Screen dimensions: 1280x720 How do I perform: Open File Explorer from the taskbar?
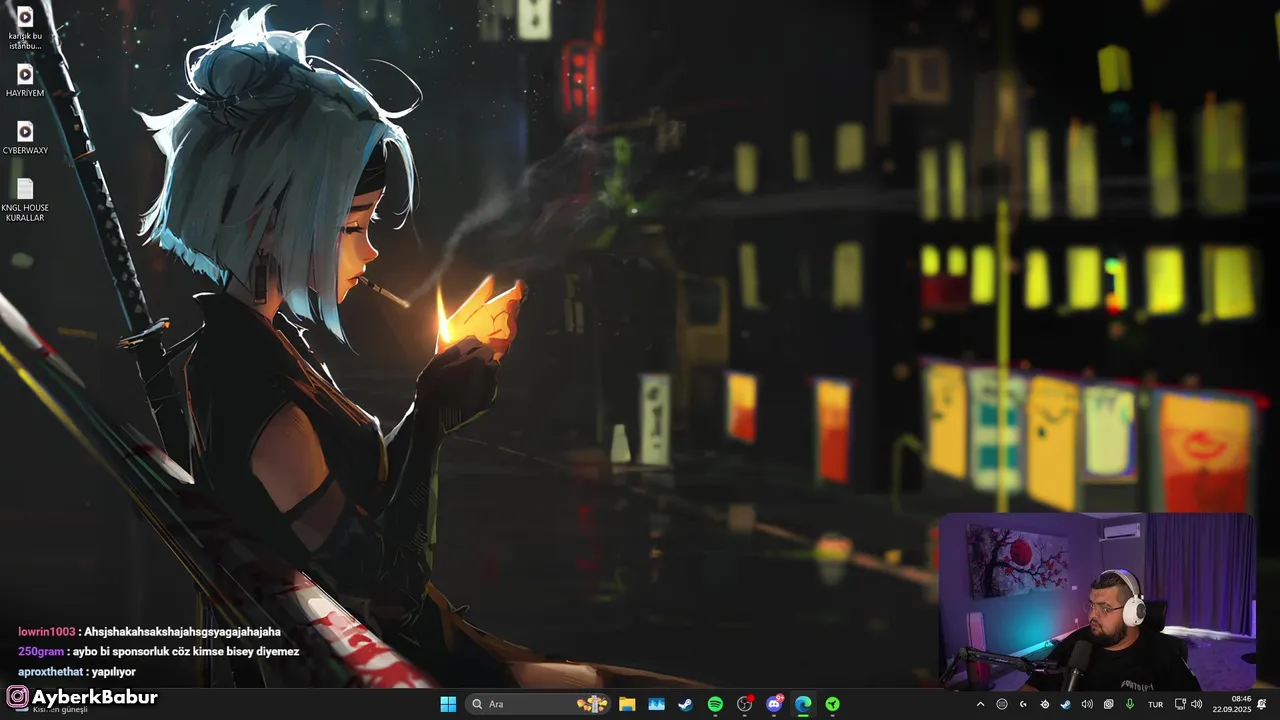click(627, 704)
